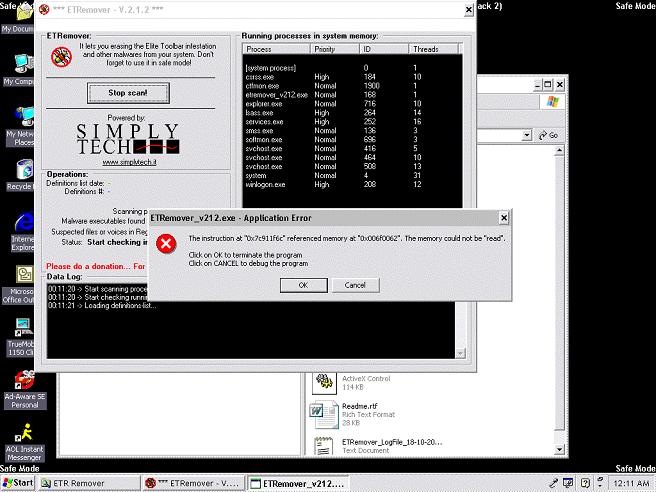Viewport: 656px width, 492px height.
Task: Click Windows flag logo in Explorer toolbar
Action: (552, 101)
